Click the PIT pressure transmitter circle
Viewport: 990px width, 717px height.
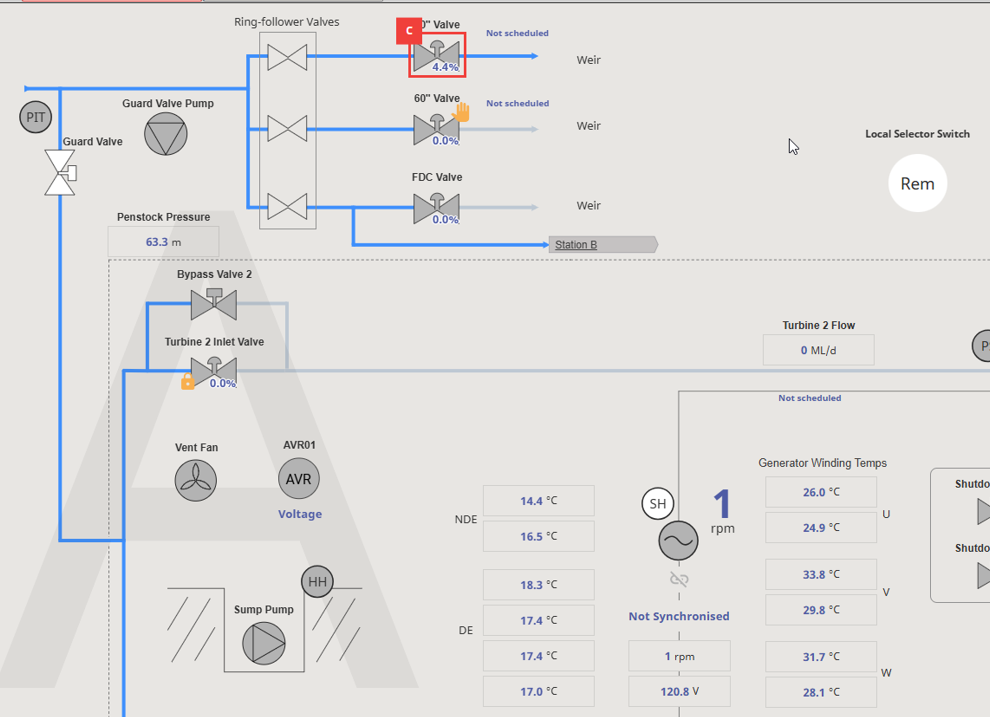35,117
